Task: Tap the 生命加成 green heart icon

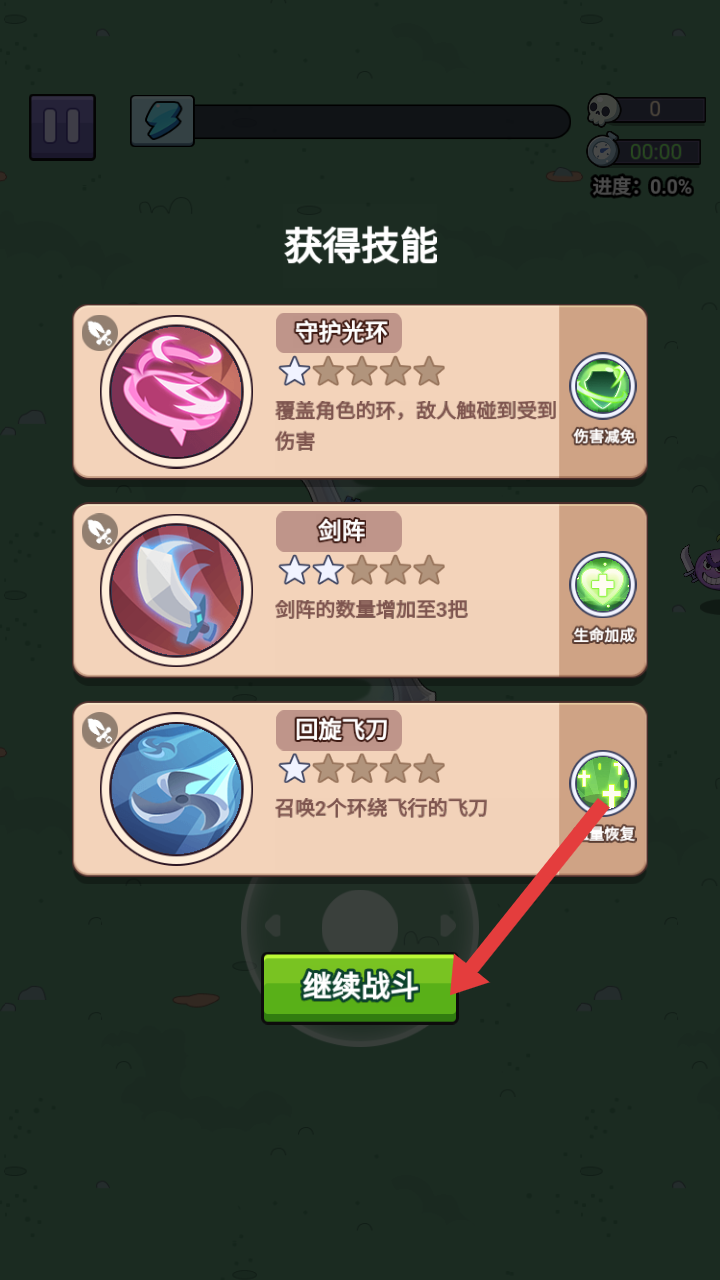Action: pos(603,585)
